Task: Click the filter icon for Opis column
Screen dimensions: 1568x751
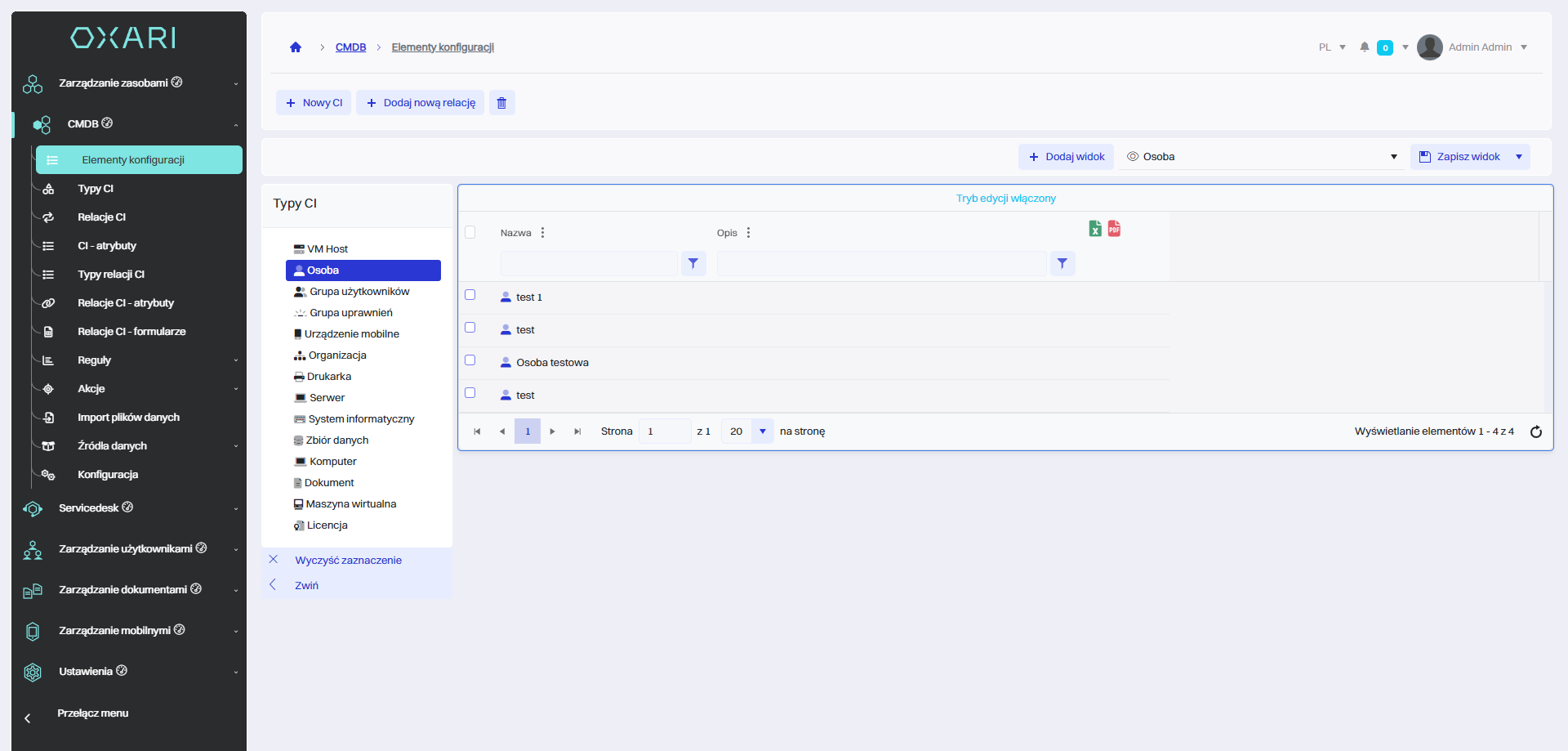Action: coord(1062,263)
